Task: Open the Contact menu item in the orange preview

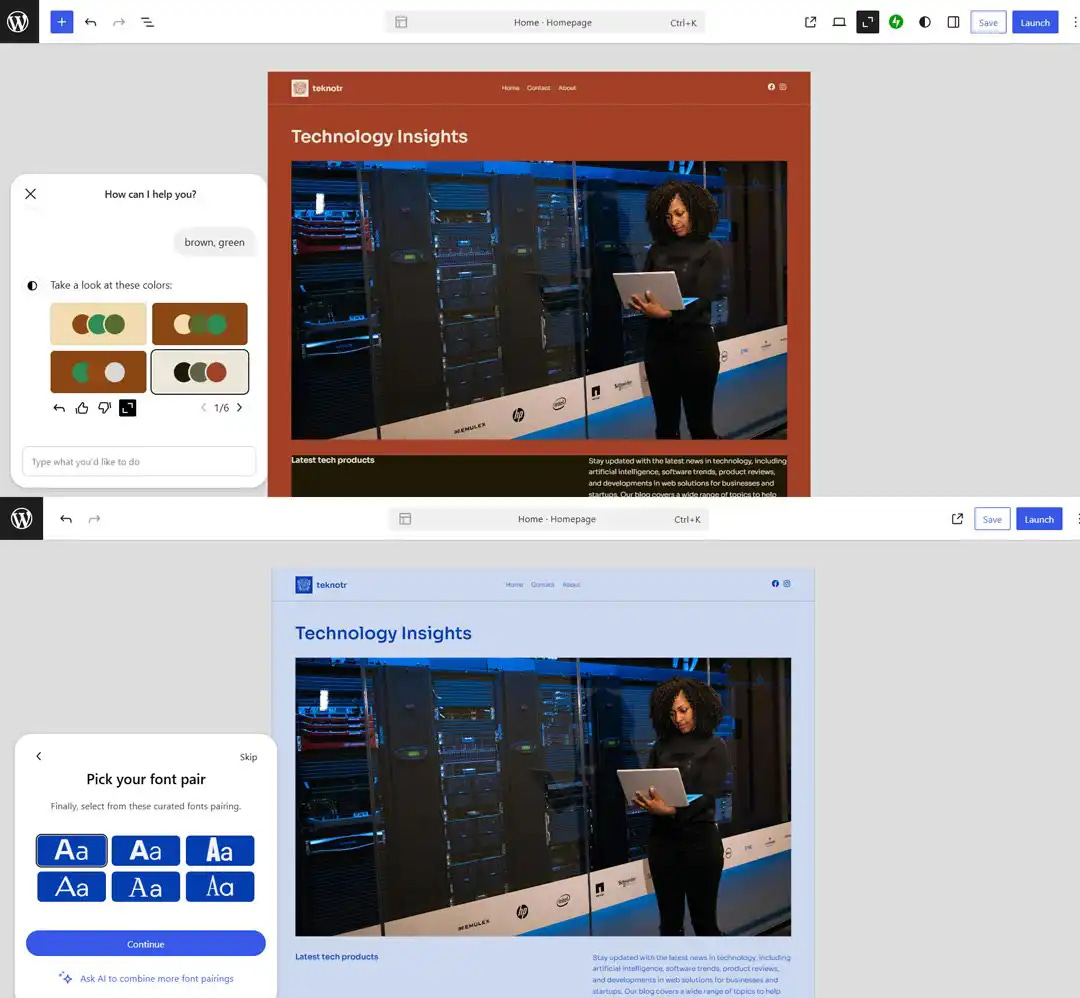Action: [539, 87]
